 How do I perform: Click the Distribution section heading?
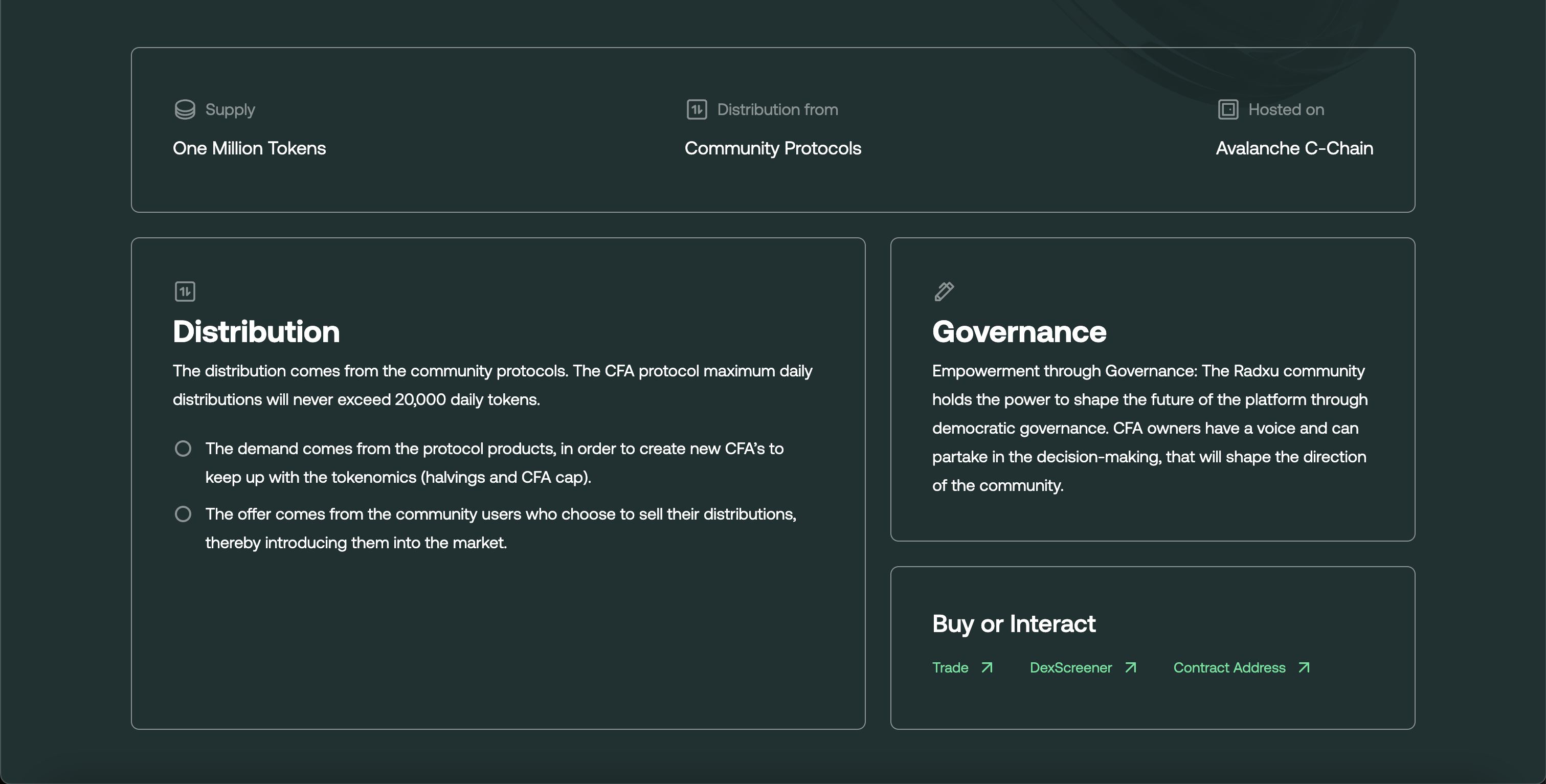(256, 331)
